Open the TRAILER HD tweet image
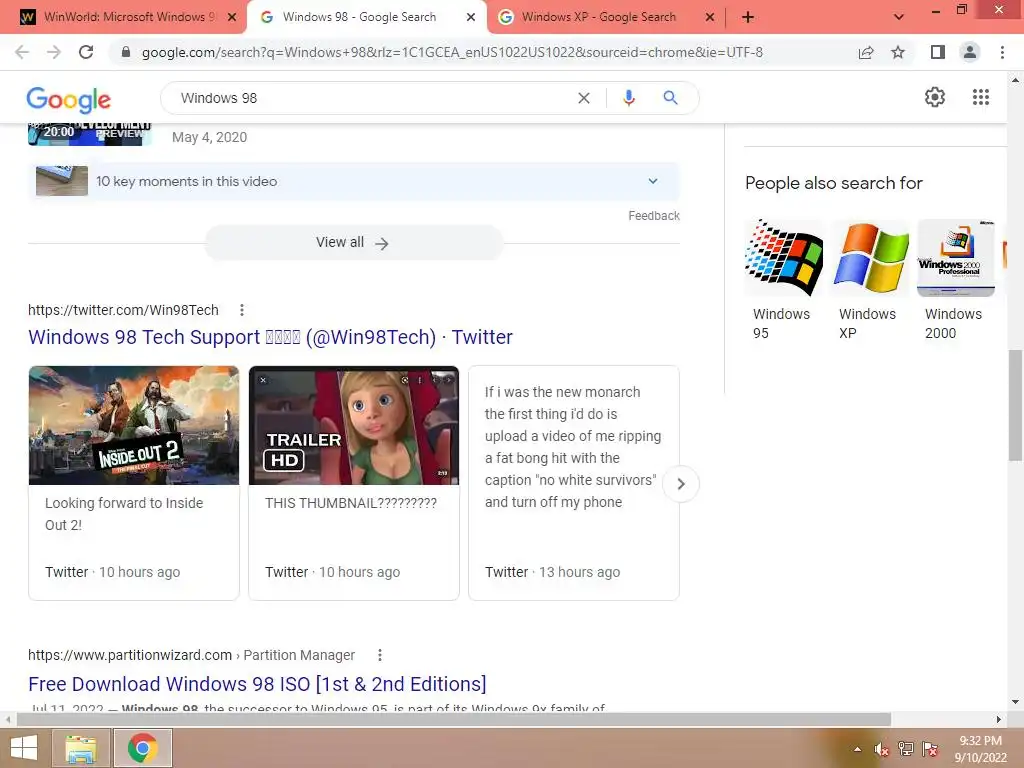1024x768 pixels. [x=354, y=425]
